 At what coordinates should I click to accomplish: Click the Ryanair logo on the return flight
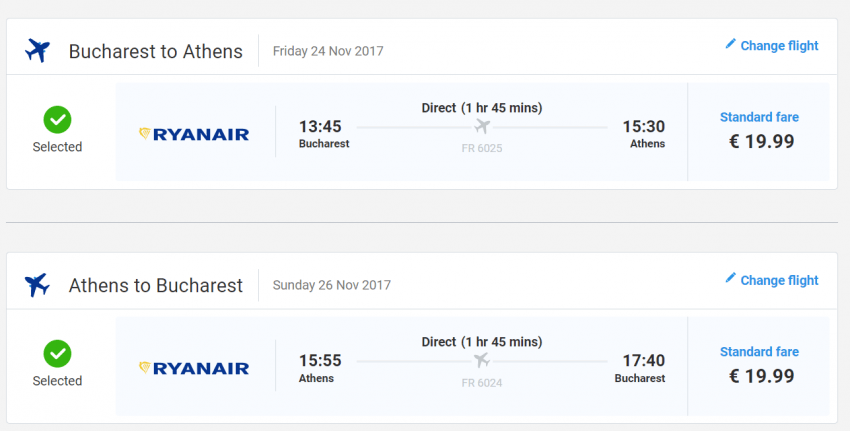click(x=194, y=368)
